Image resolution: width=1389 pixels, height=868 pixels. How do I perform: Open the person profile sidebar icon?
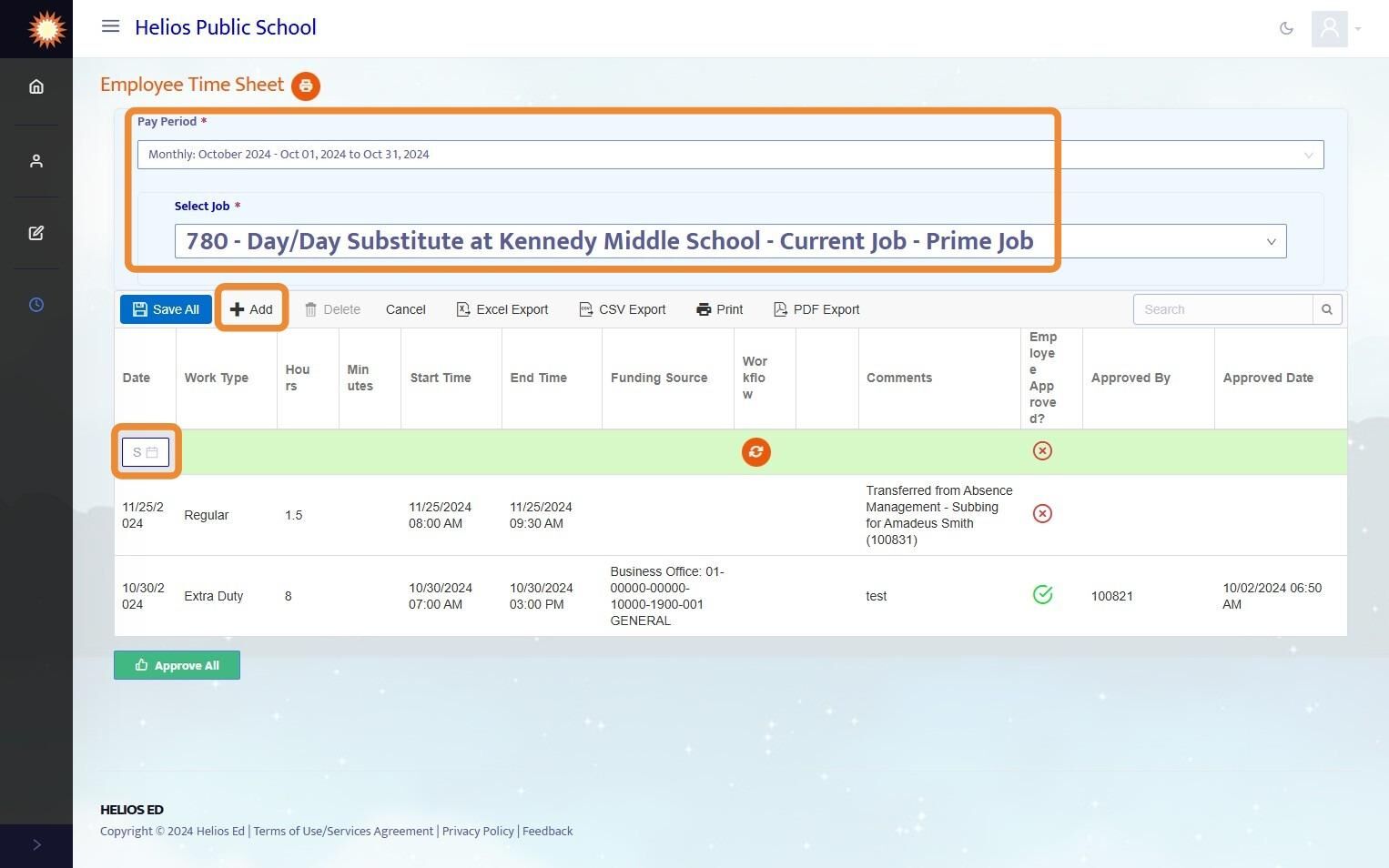pyautogui.click(x=36, y=161)
